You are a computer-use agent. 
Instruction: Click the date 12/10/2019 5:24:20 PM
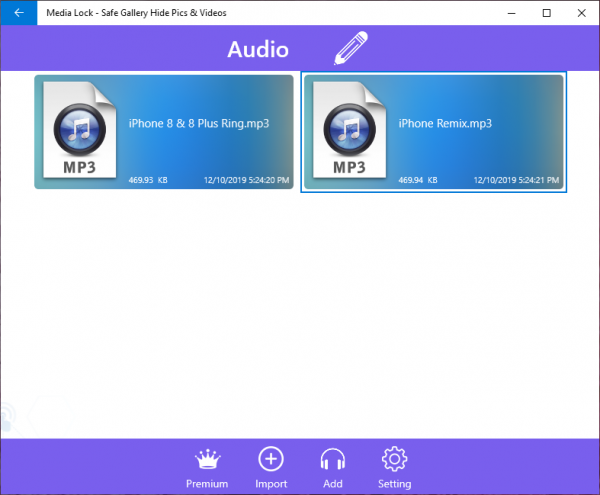tap(246, 180)
